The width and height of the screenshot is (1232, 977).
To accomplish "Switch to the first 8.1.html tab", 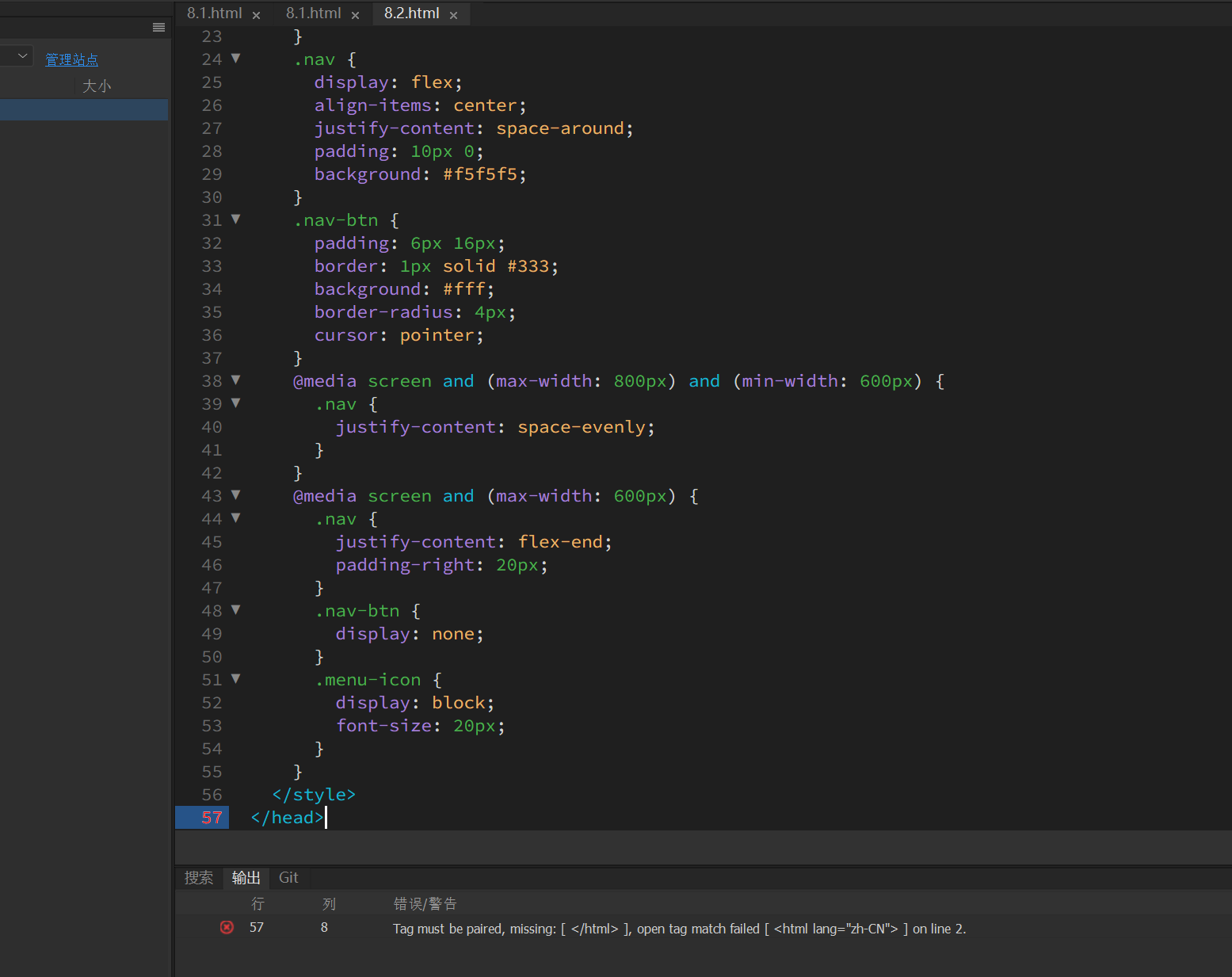I will pos(214,13).
